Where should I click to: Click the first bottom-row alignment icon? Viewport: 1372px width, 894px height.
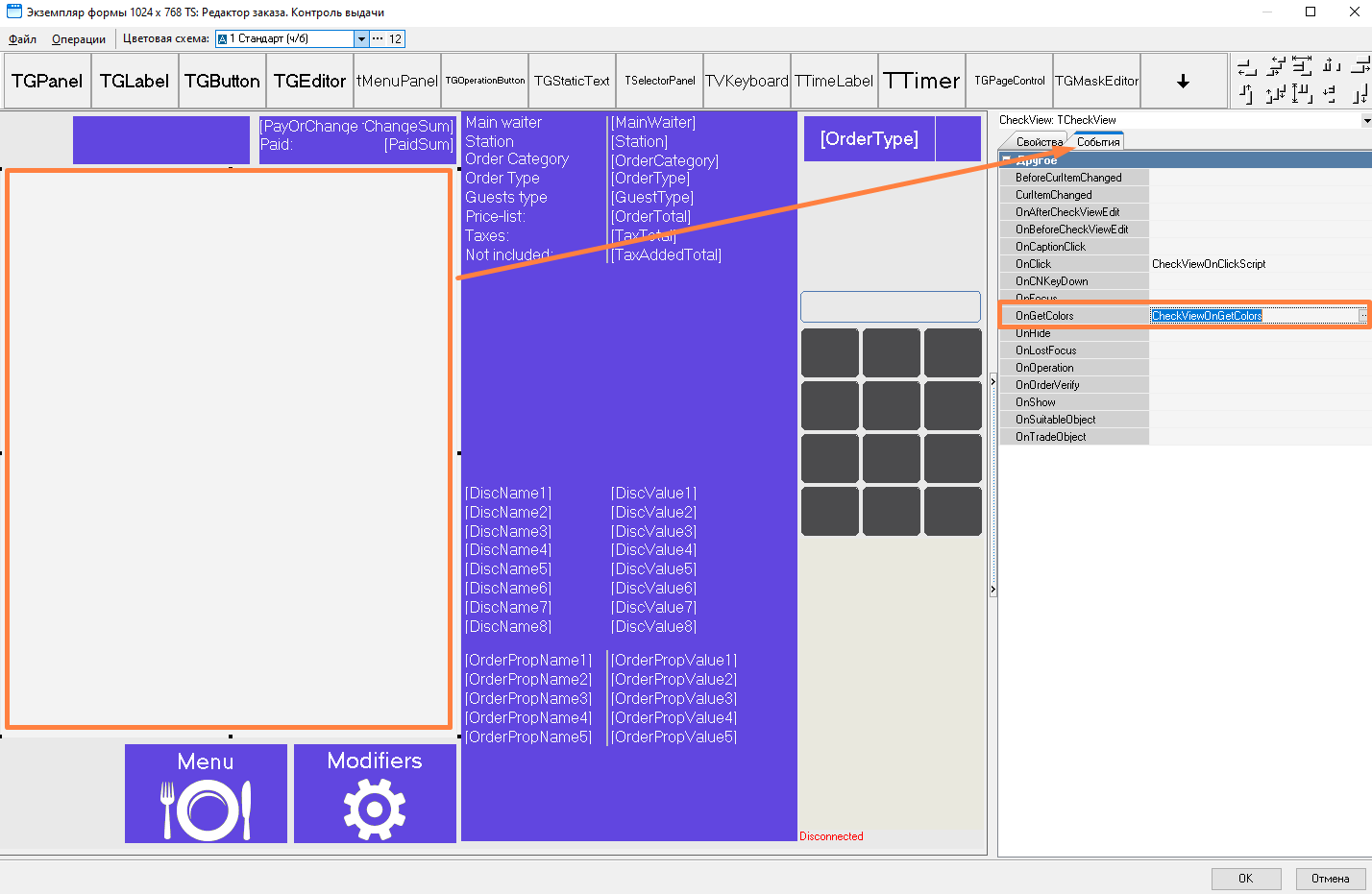[1246, 94]
